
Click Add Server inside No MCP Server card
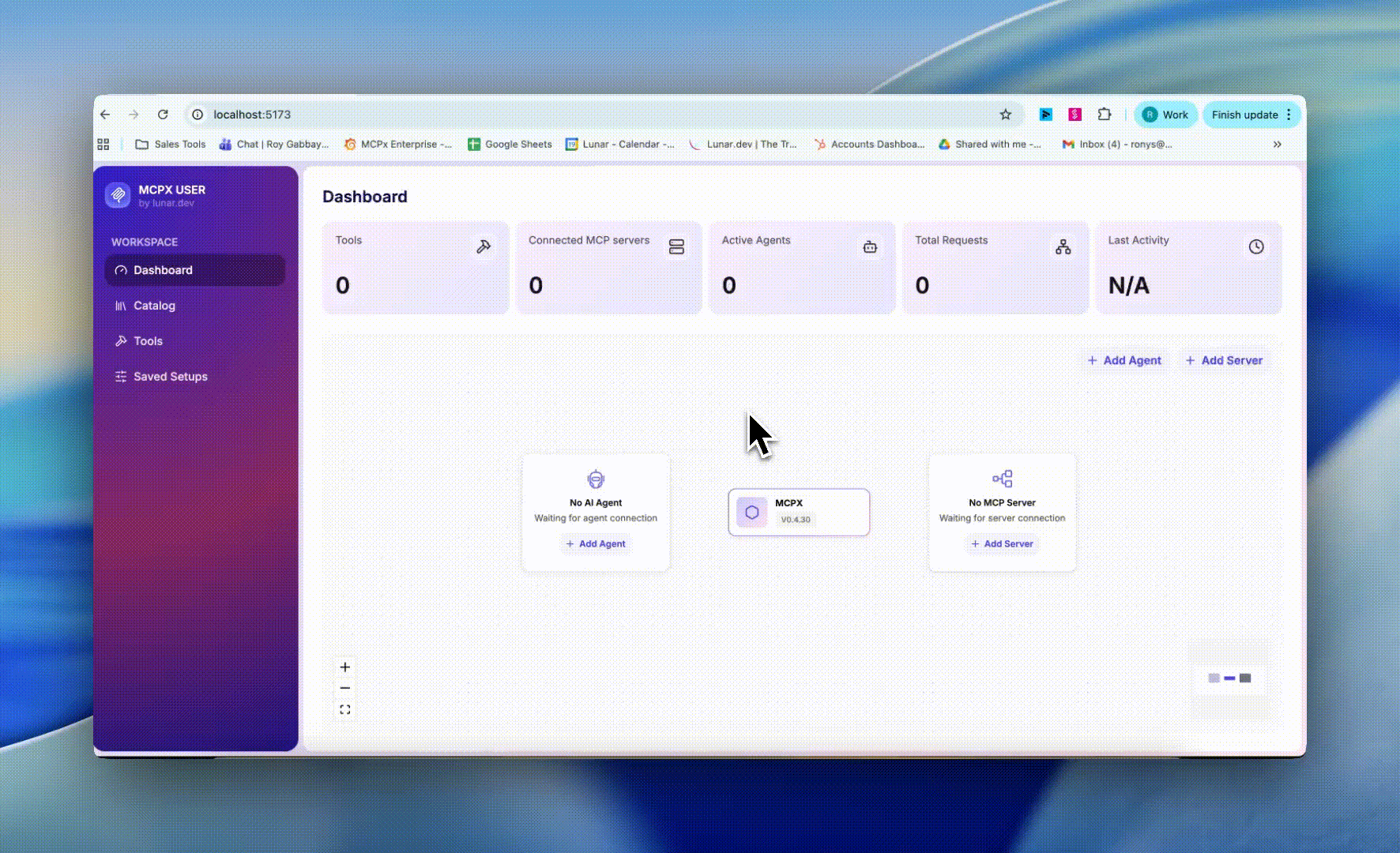1002,544
